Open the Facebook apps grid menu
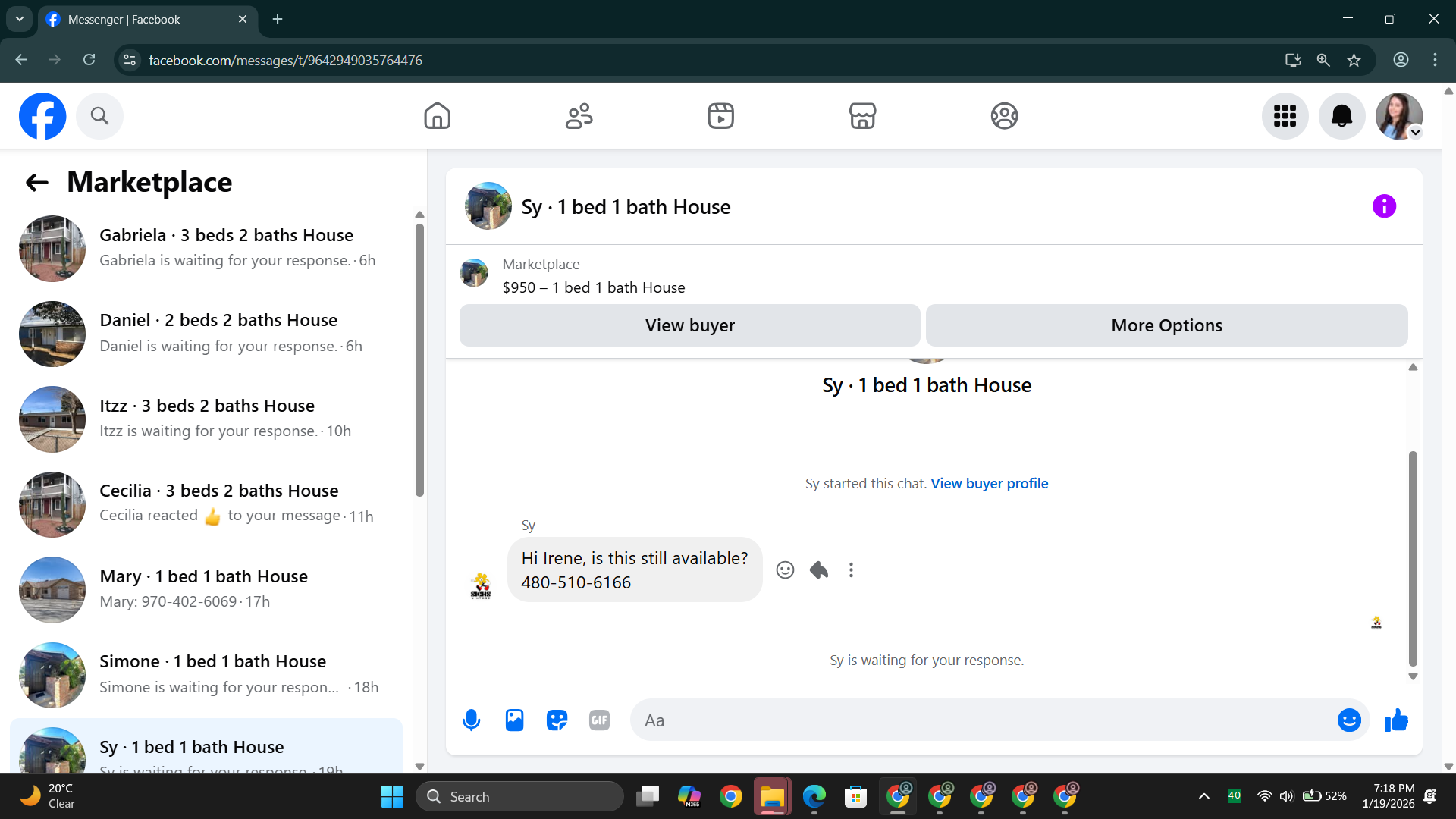Viewport: 1456px width, 819px height. click(x=1285, y=116)
